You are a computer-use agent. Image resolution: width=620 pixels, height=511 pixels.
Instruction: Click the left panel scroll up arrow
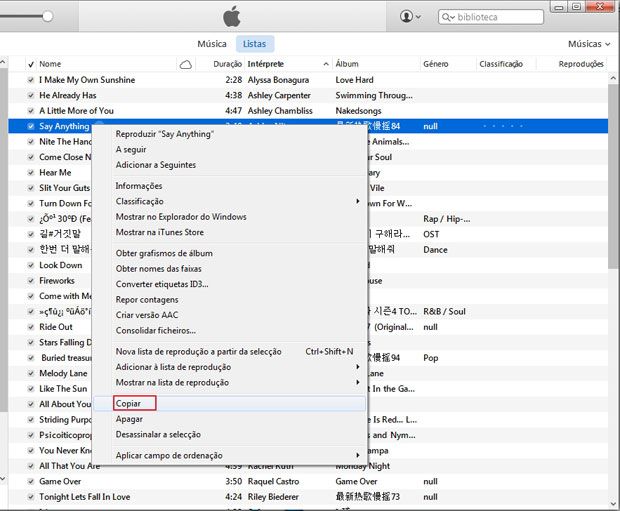click(3, 62)
